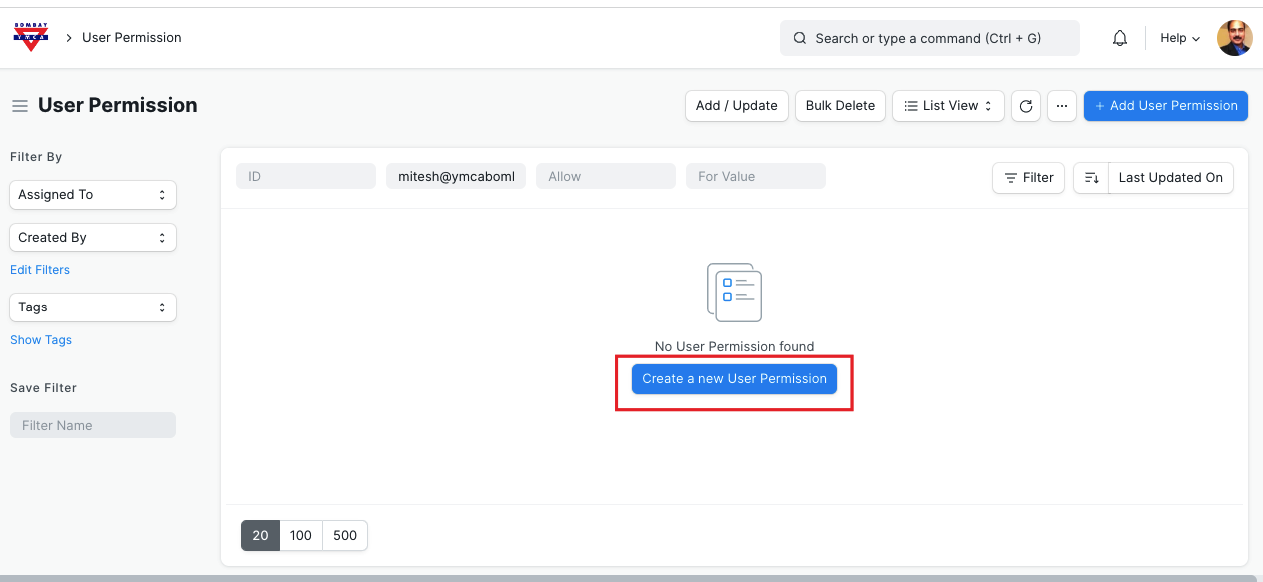Open the Created By dropdown
This screenshot has height=582, width=1263.
point(93,238)
